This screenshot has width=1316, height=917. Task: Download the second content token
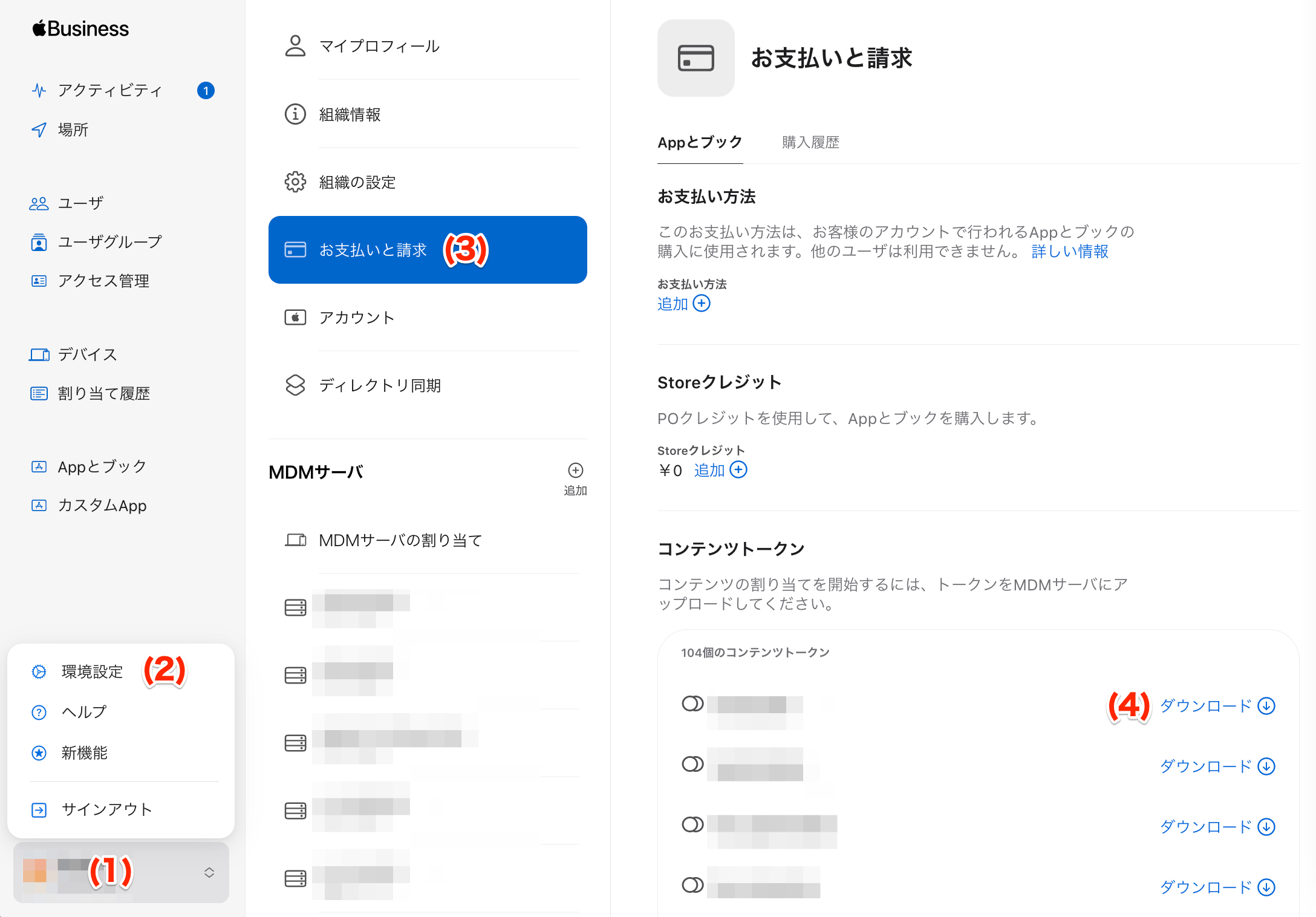point(1218,766)
